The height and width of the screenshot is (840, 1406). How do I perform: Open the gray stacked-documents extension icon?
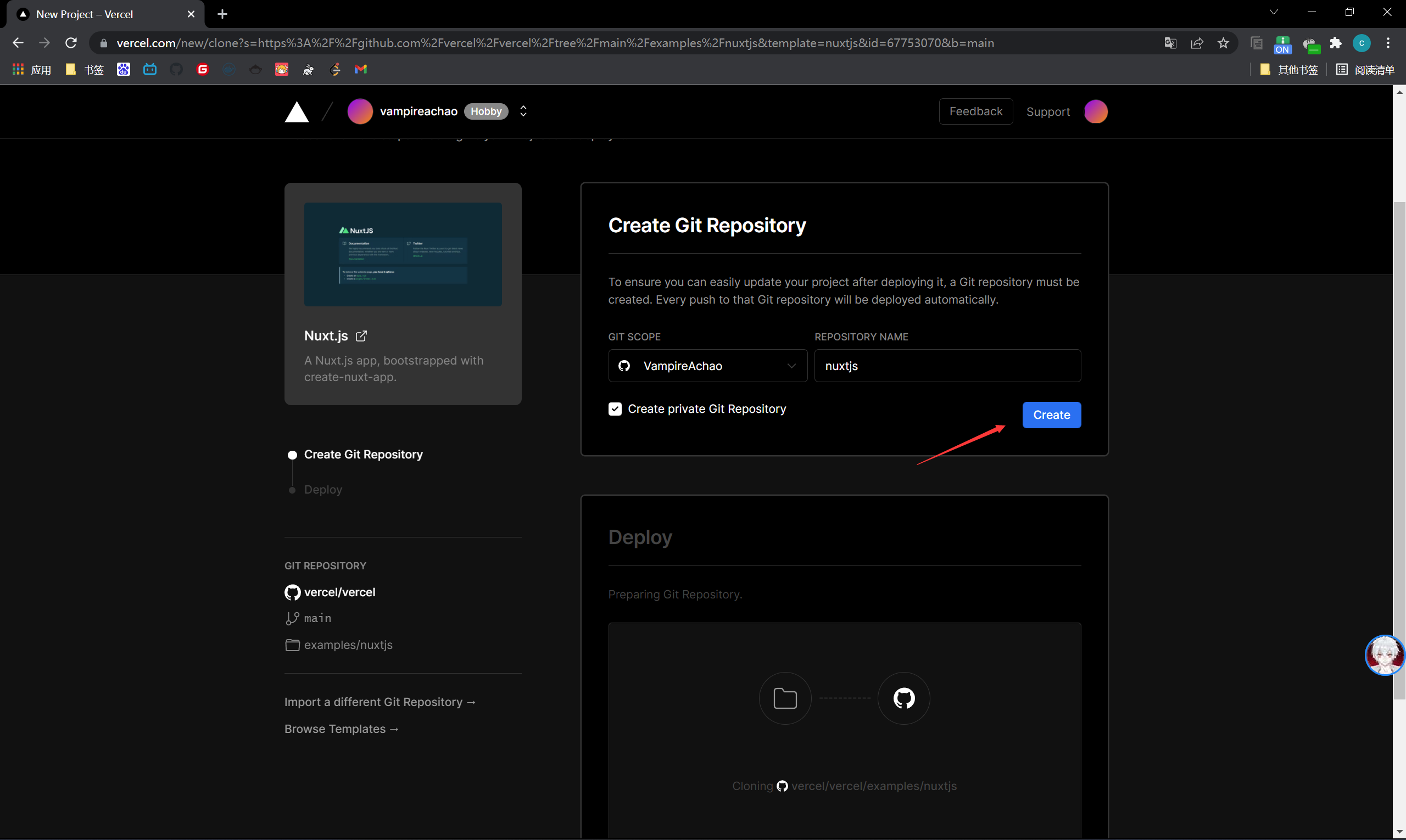pyautogui.click(x=1257, y=43)
